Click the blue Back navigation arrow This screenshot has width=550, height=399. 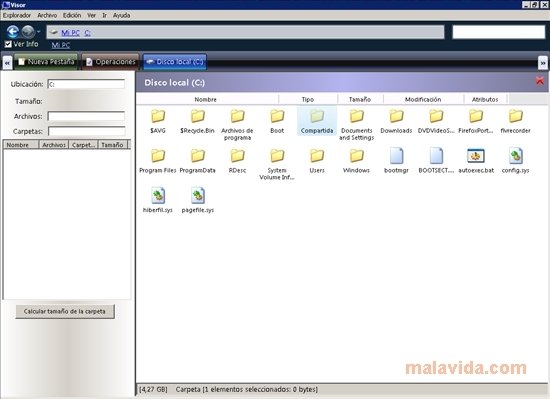(x=13, y=32)
